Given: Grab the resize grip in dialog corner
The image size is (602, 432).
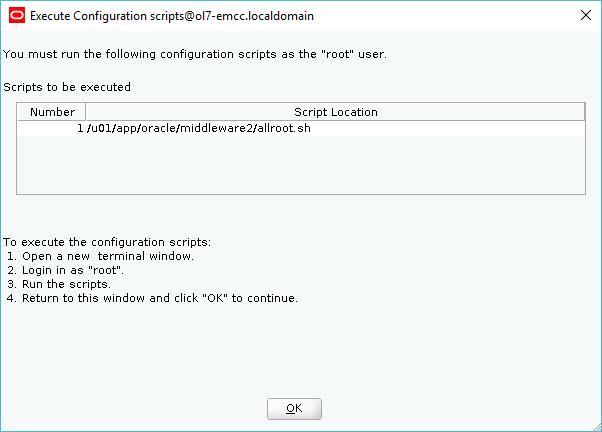Looking at the screenshot, I should (597, 427).
